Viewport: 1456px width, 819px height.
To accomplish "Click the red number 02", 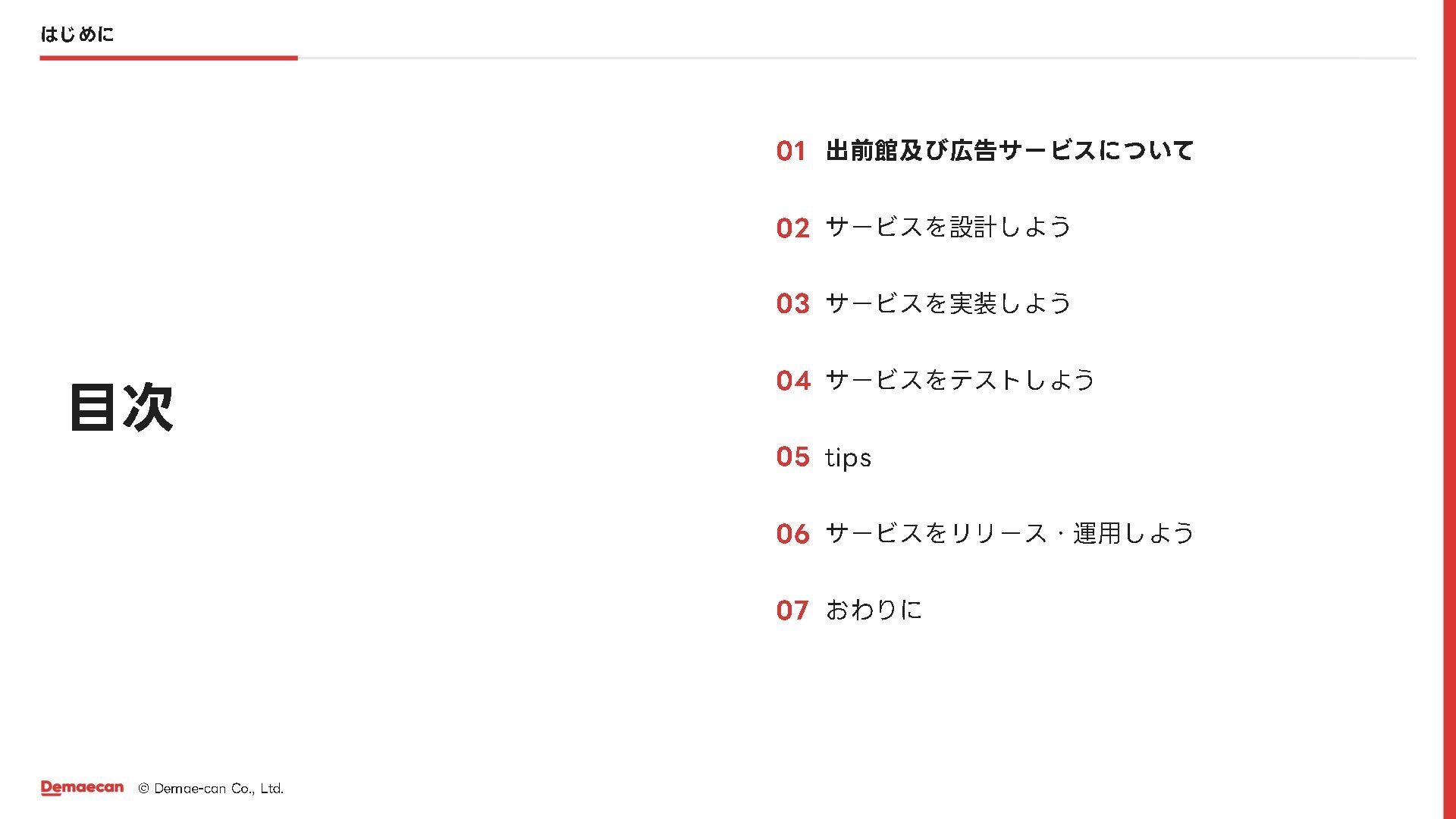I will [792, 227].
